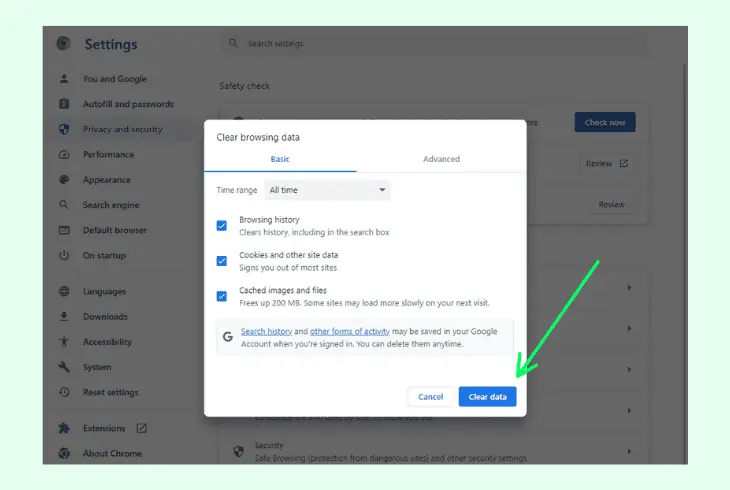The image size is (730, 490).
Task: Click the external-link icon beside Extensions
Action: click(x=142, y=428)
